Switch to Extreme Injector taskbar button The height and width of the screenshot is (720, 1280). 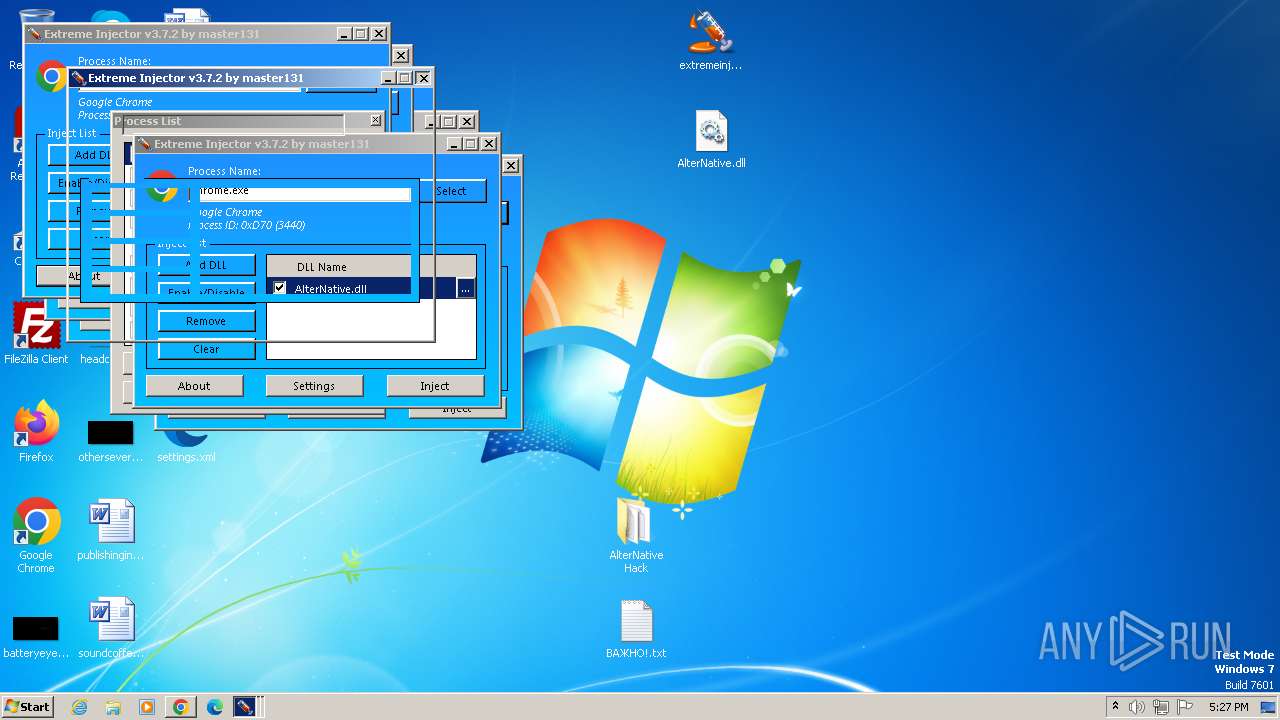tap(246, 707)
